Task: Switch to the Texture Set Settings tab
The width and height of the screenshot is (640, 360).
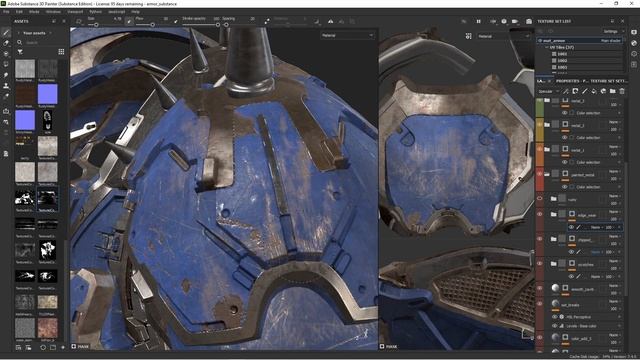Action: [x=608, y=81]
